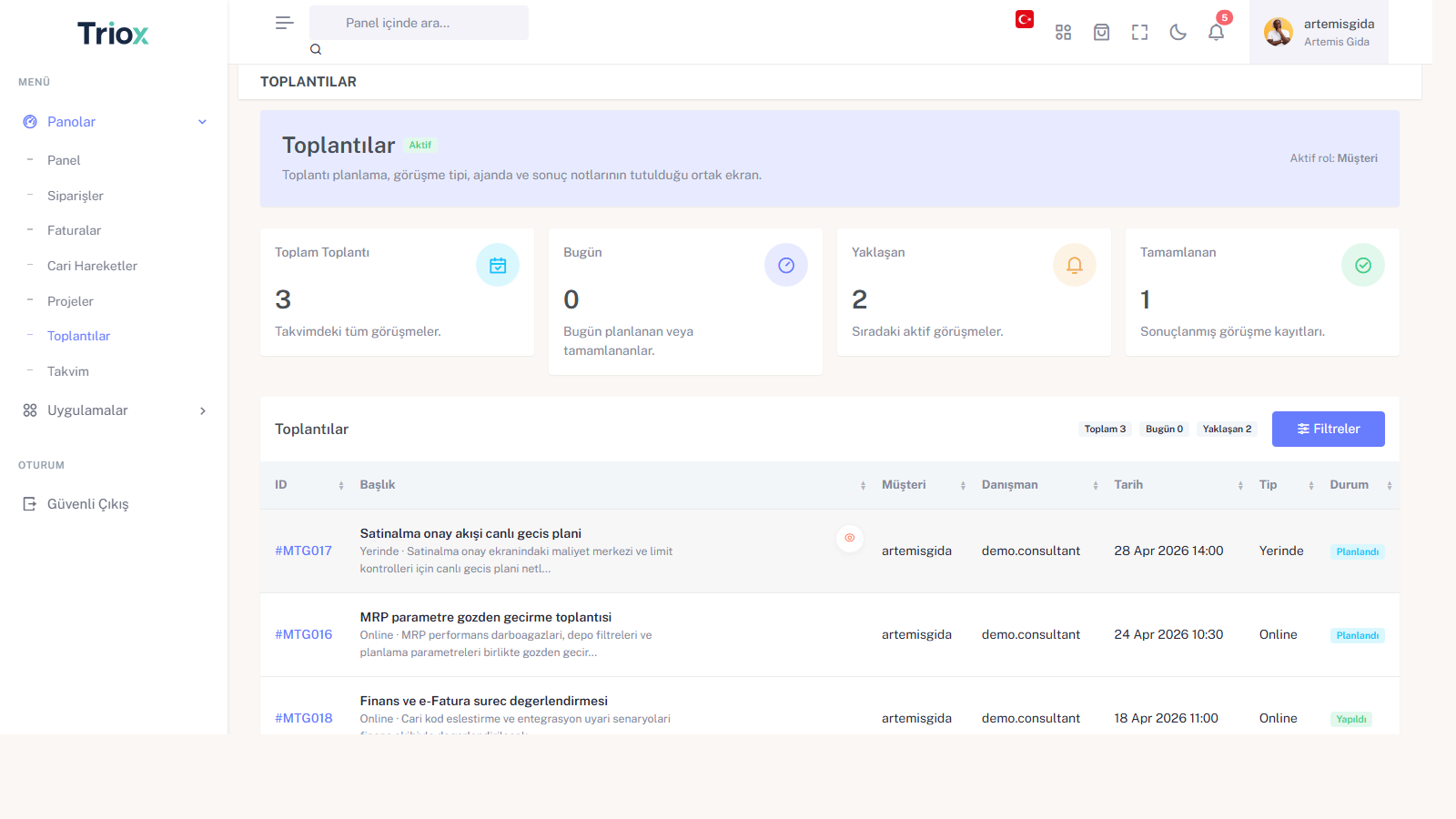Image resolution: width=1456 pixels, height=819 pixels.
Task: Click the Yaklaşan count 2
Action: tap(859, 299)
